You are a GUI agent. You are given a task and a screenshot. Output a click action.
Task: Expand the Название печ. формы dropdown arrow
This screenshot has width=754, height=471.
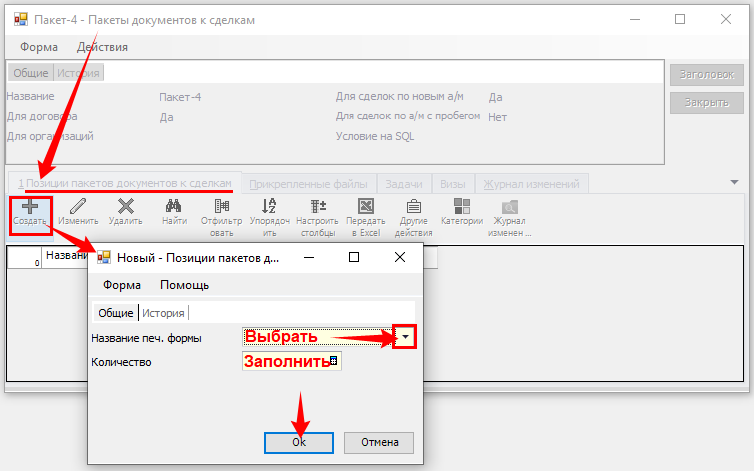pyautogui.click(x=405, y=338)
